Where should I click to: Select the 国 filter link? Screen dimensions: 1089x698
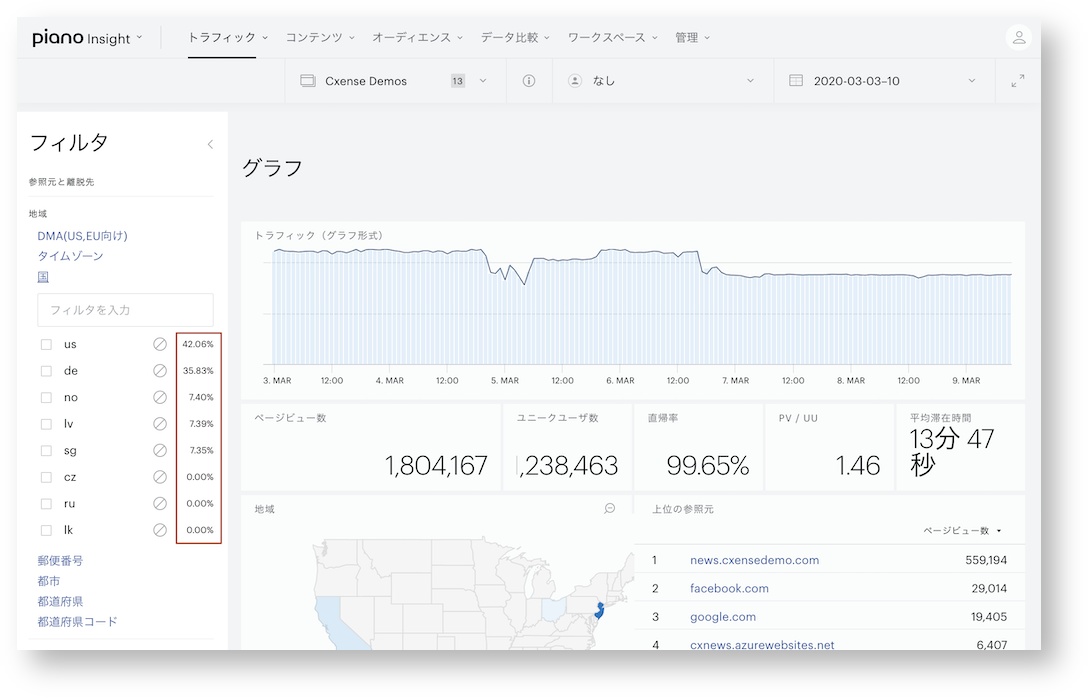click(43, 276)
